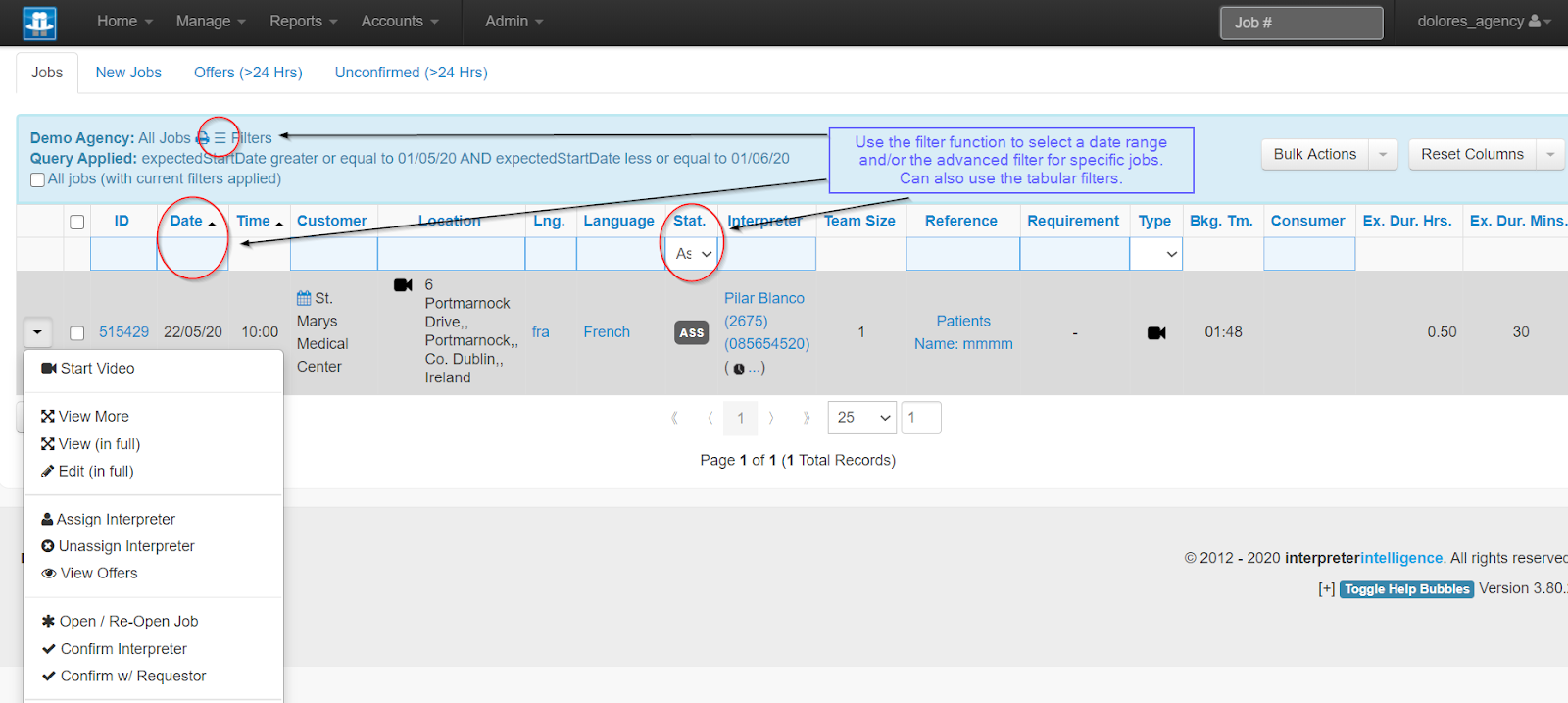Click the calendar icon next to St. Marys

(x=304, y=299)
